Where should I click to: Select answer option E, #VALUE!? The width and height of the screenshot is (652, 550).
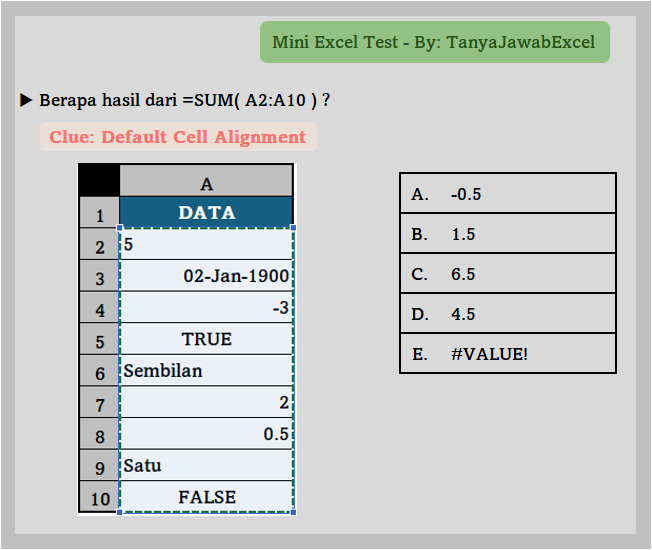[508, 353]
